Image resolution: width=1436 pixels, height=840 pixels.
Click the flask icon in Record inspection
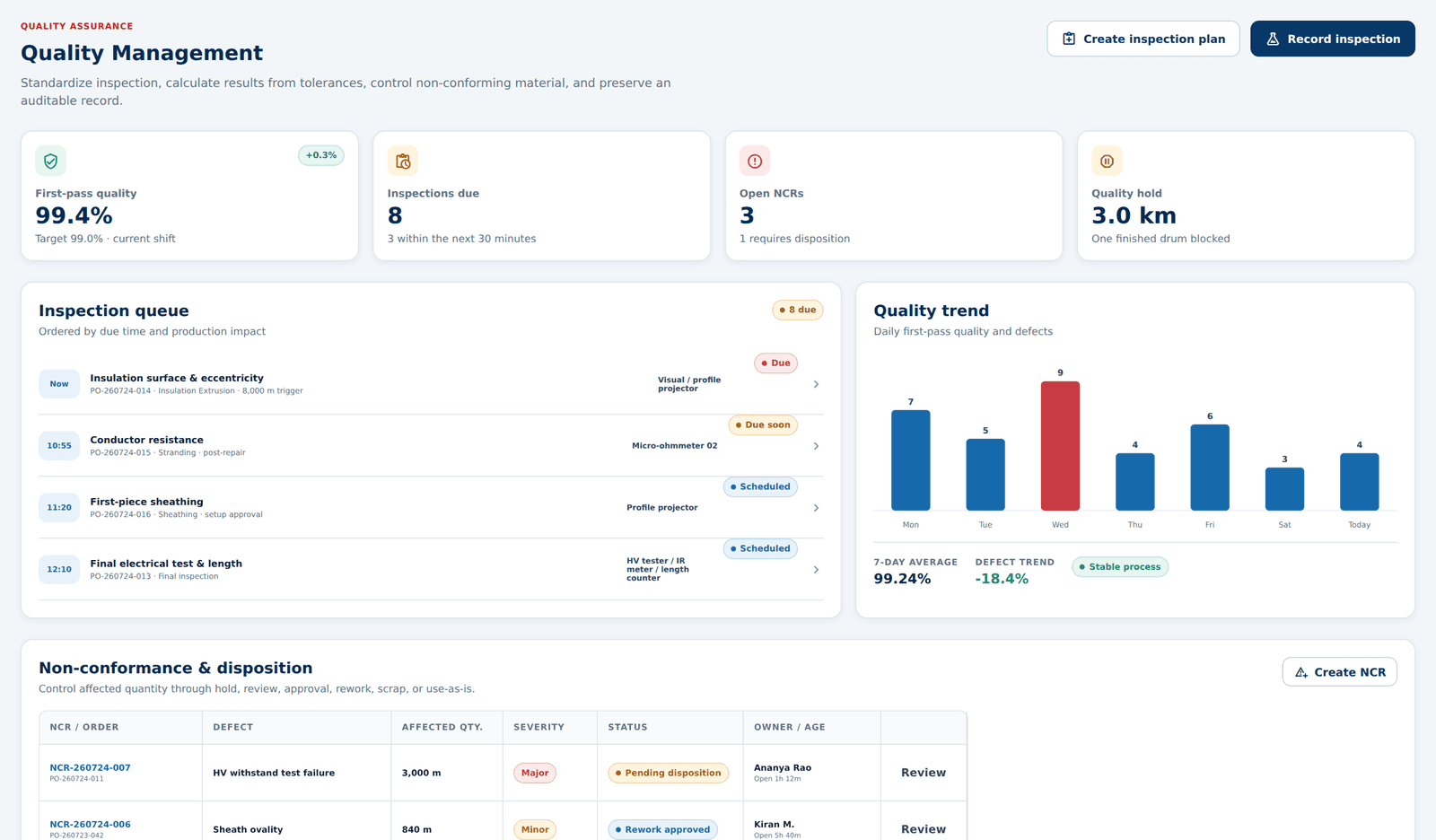(x=1273, y=39)
